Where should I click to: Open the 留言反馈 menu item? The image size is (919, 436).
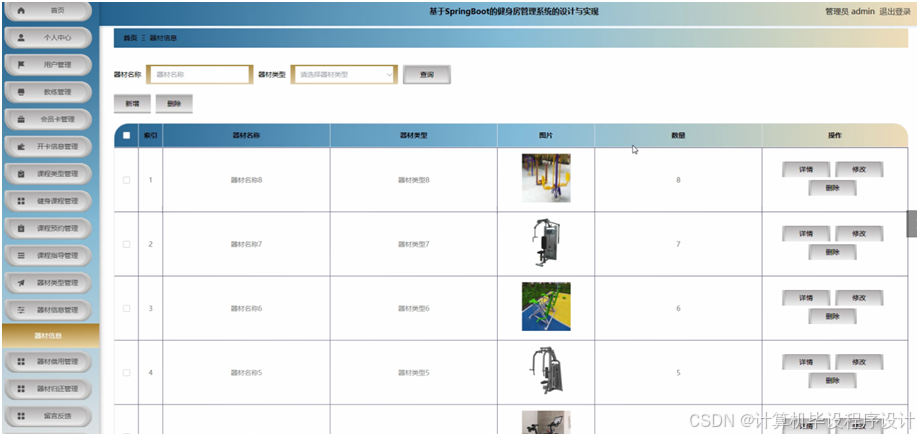49,416
